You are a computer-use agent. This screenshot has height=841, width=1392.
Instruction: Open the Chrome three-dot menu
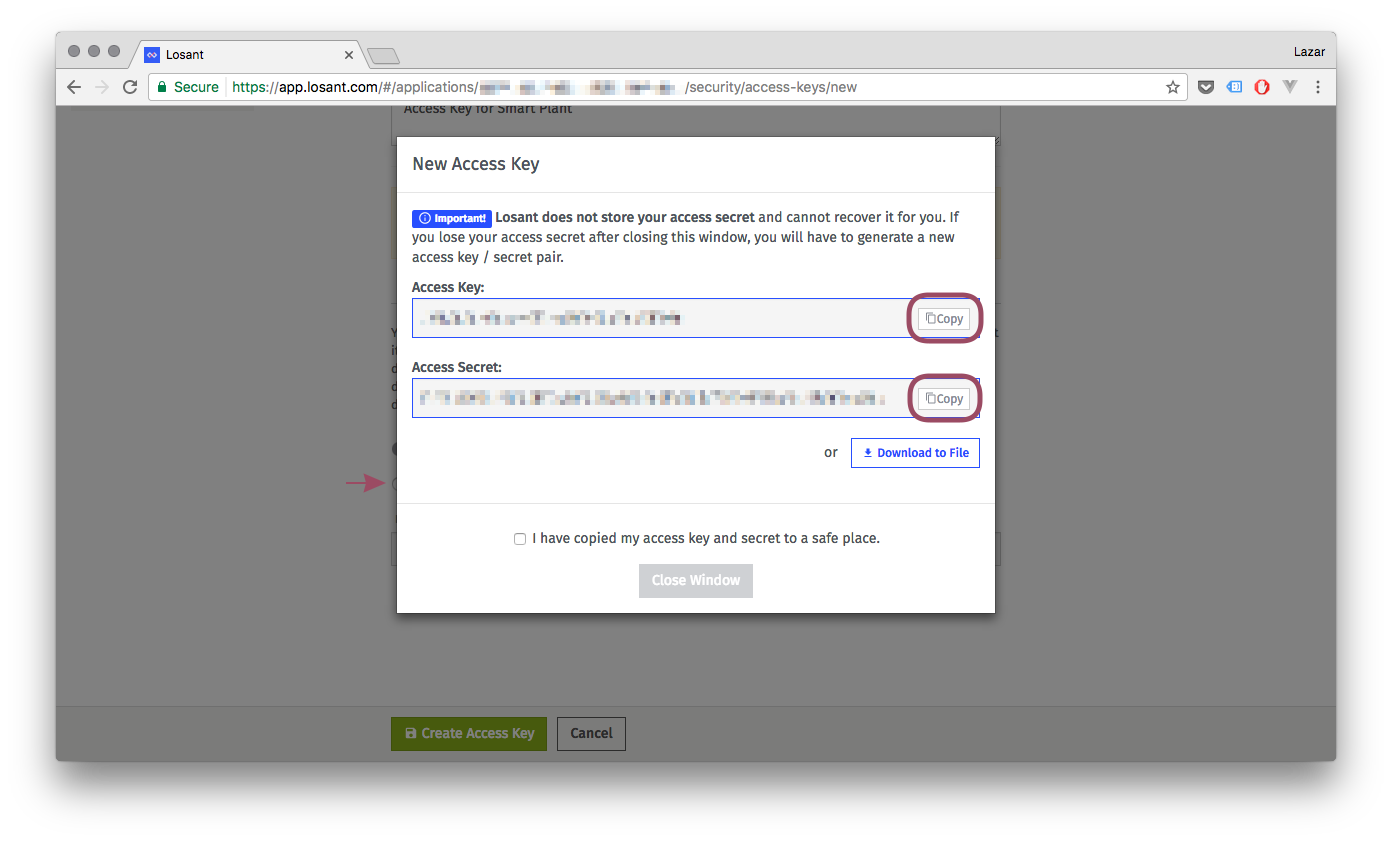click(1318, 87)
